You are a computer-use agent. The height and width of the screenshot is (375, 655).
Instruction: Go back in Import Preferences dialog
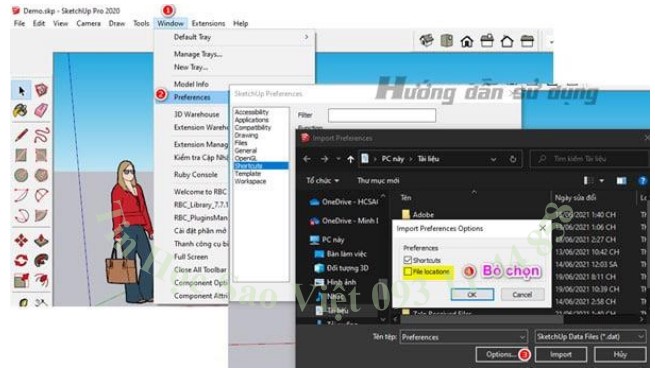(307, 159)
